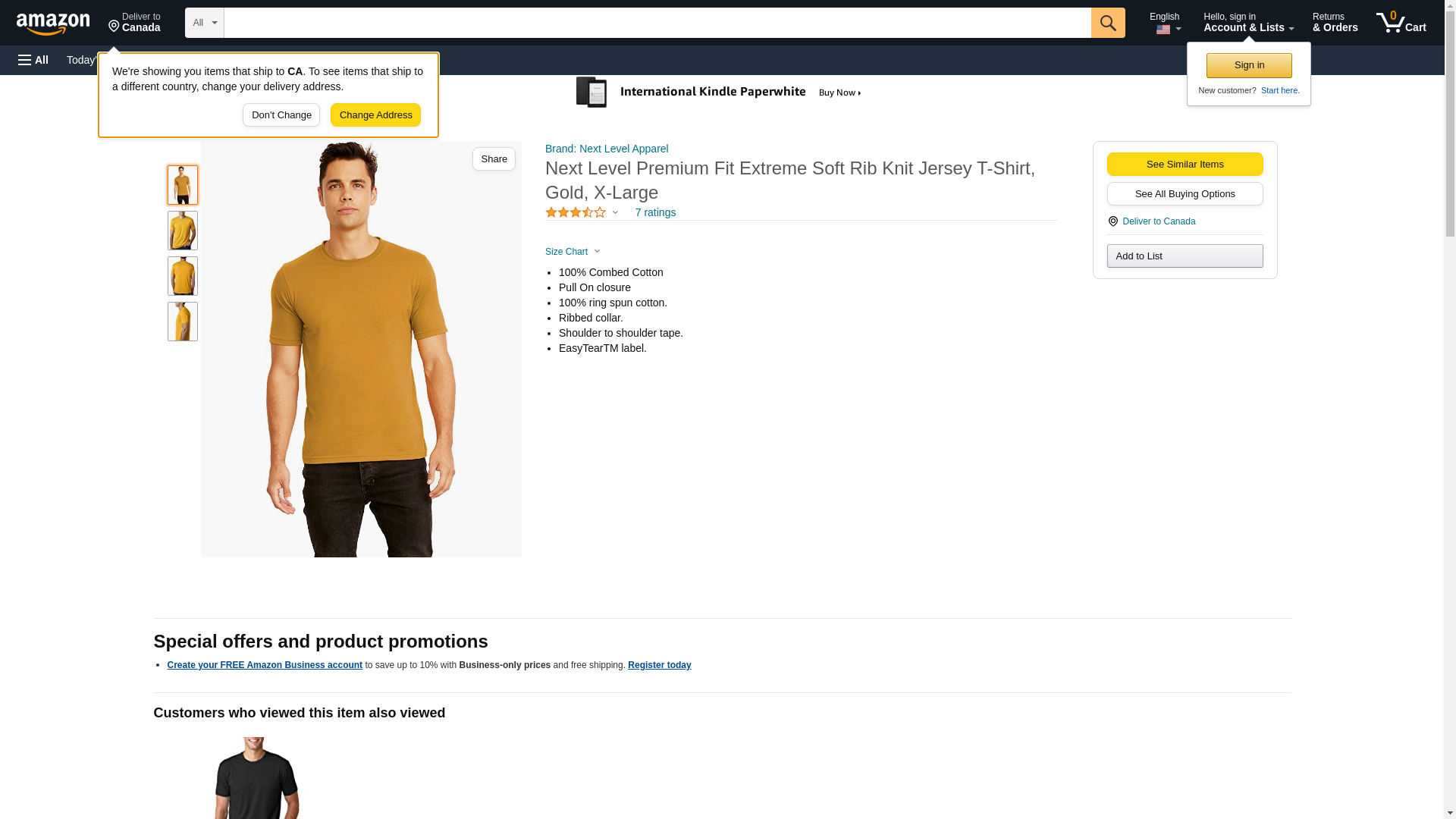The image size is (1456, 819).
Task: Open Returns & Orders
Action: click(x=1335, y=23)
